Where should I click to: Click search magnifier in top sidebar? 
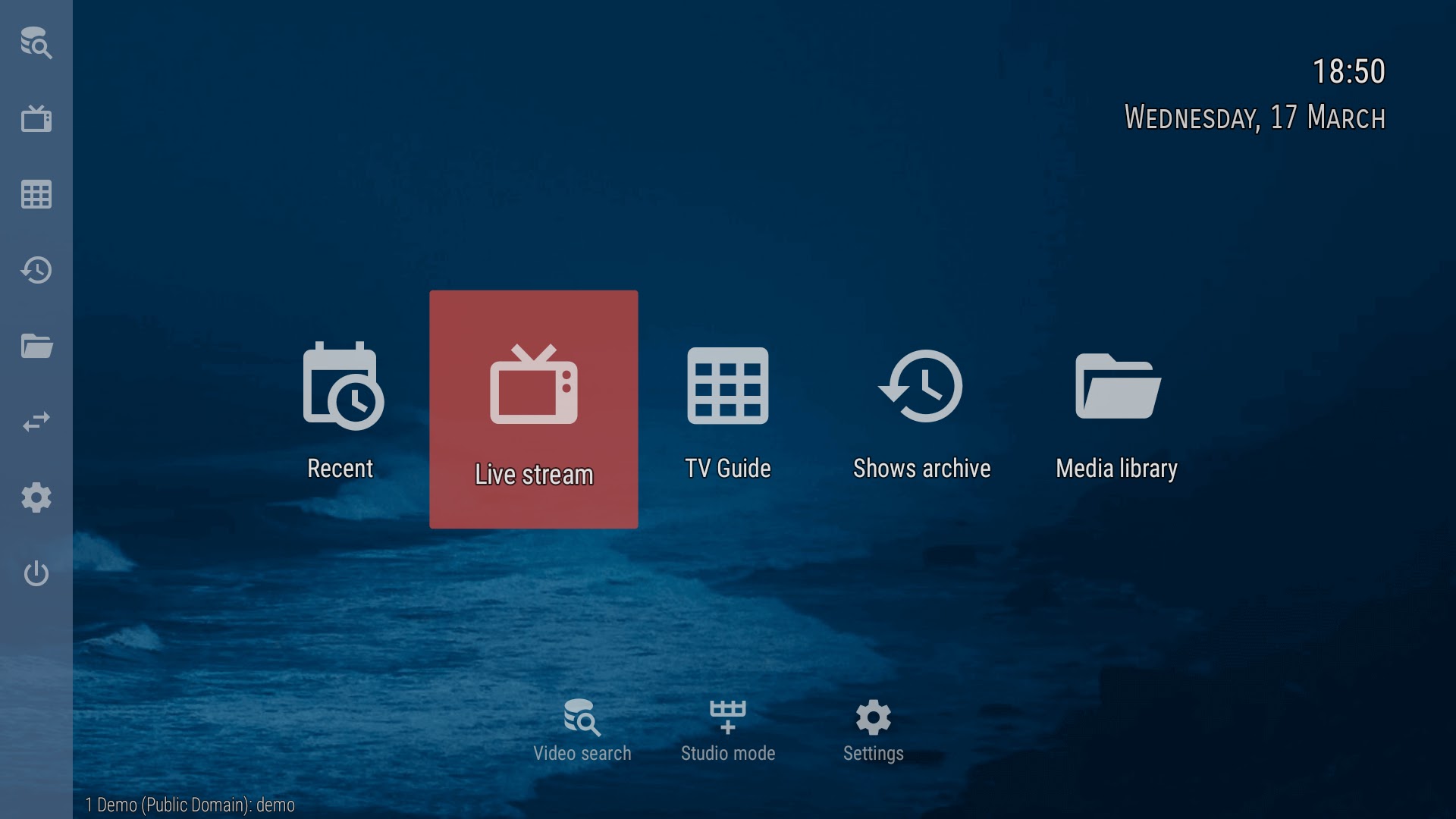click(x=36, y=43)
